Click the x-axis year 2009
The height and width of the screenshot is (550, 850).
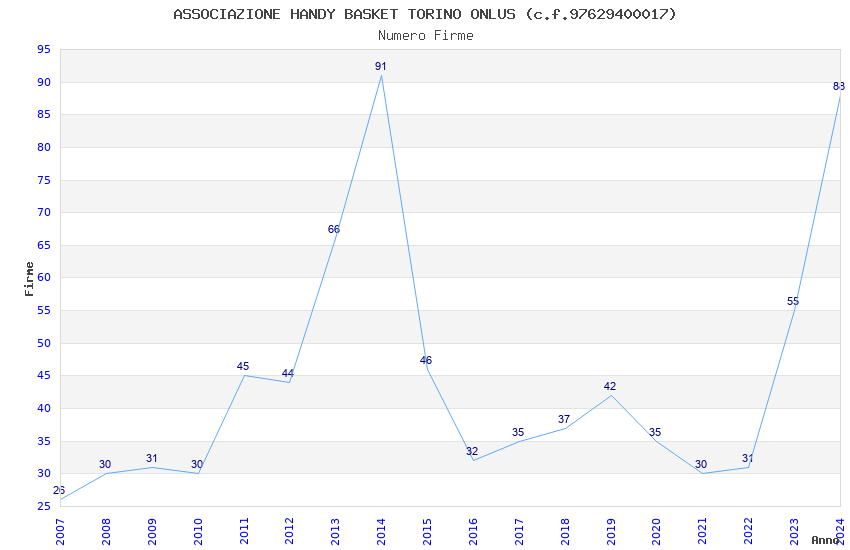pyautogui.click(x=152, y=532)
